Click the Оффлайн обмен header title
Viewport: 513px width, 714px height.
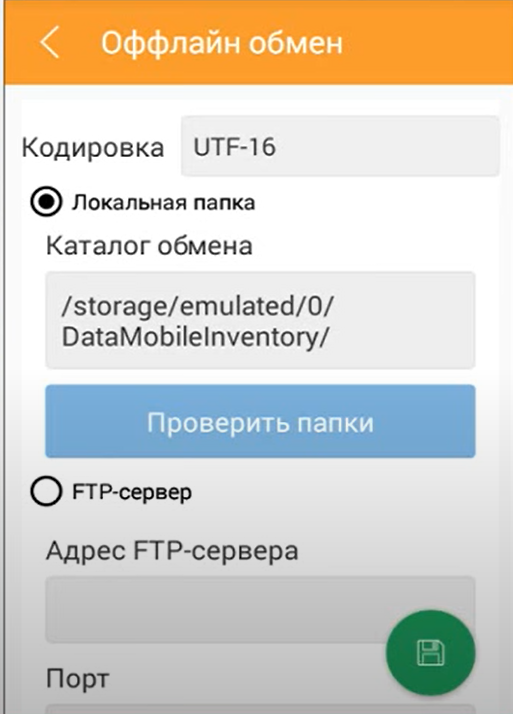pos(222,44)
